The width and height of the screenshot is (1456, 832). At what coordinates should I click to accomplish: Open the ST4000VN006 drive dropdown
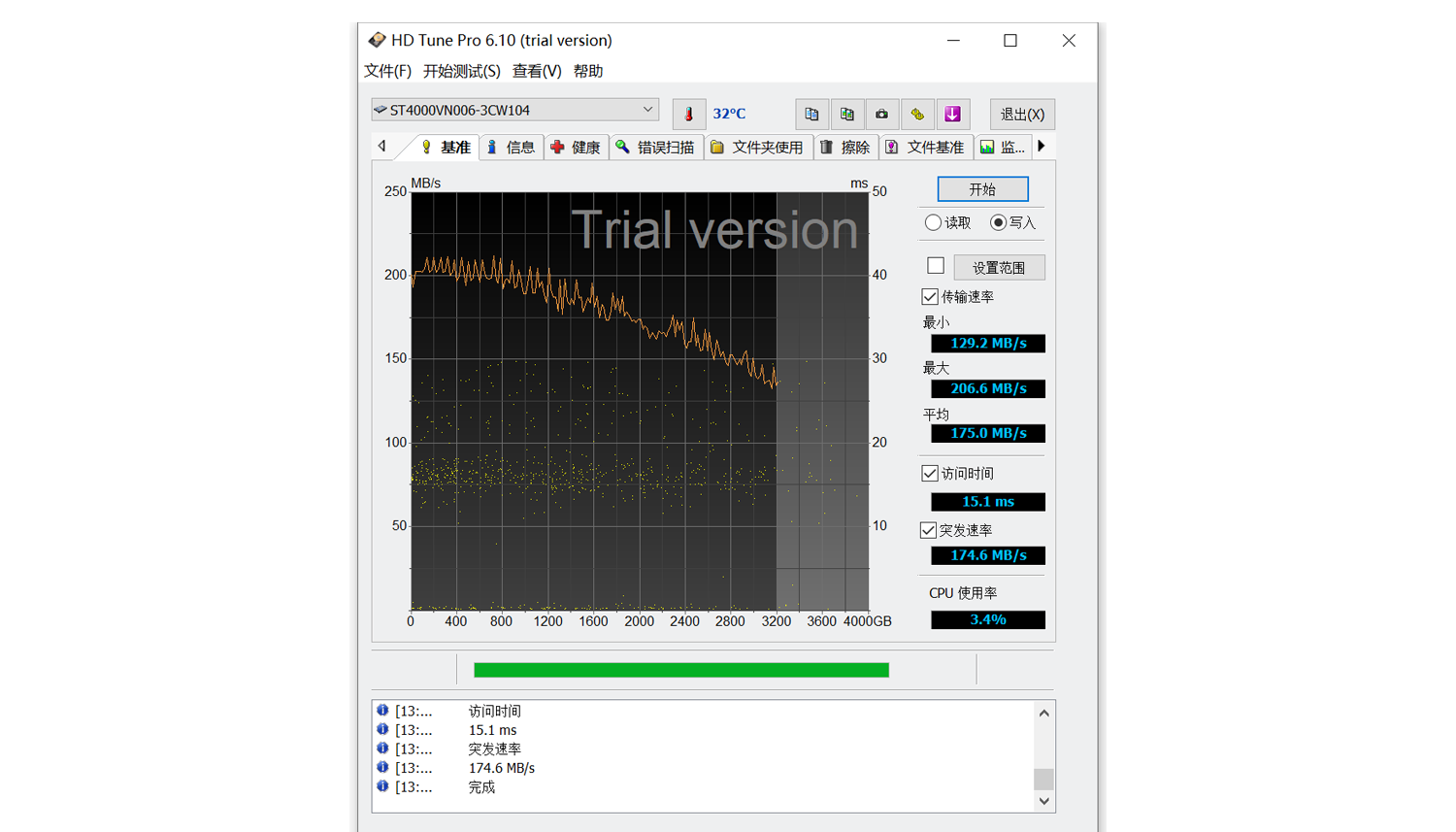[514, 110]
